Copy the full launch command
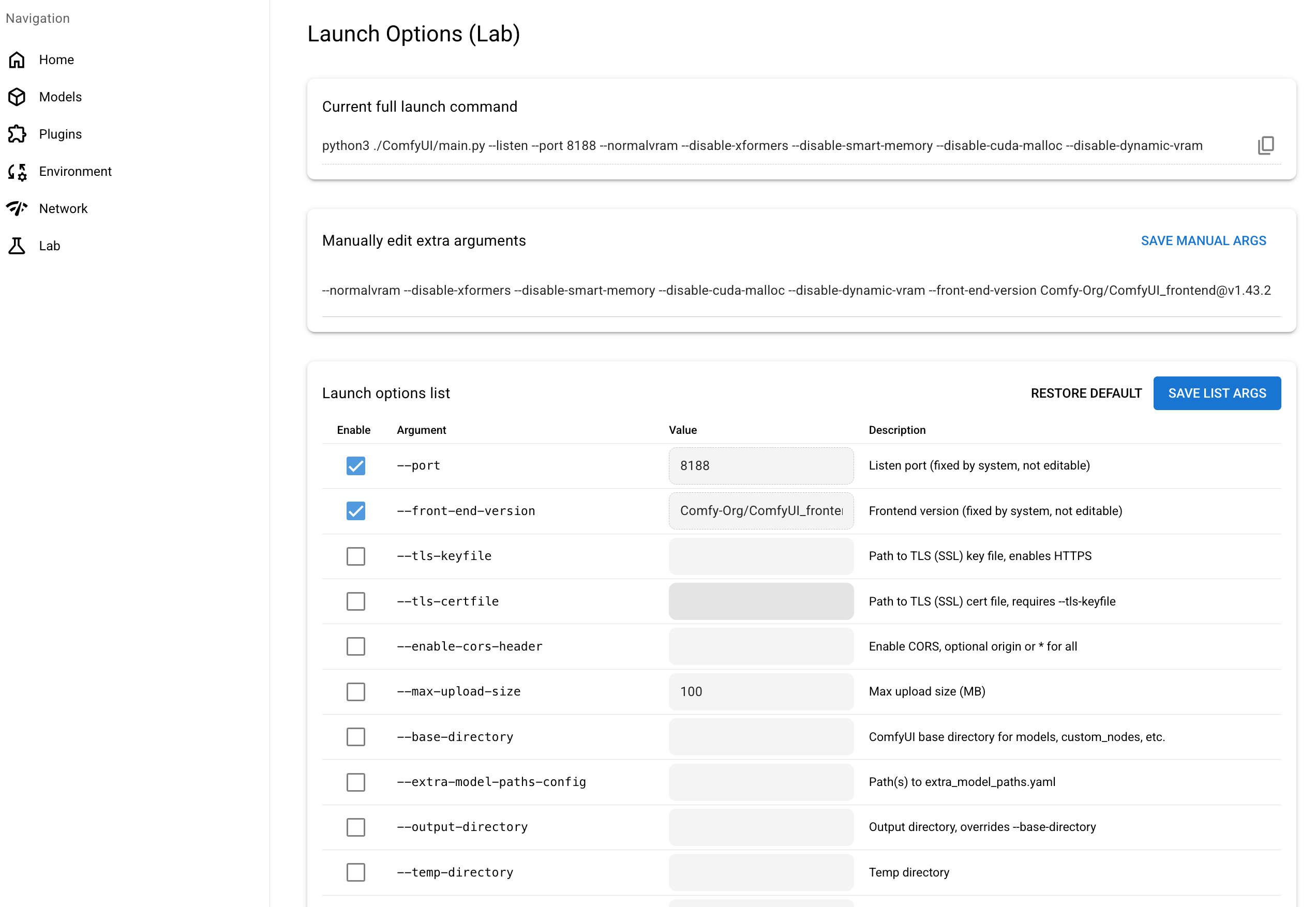Screen dimensions: 1316x907 point(1265,145)
